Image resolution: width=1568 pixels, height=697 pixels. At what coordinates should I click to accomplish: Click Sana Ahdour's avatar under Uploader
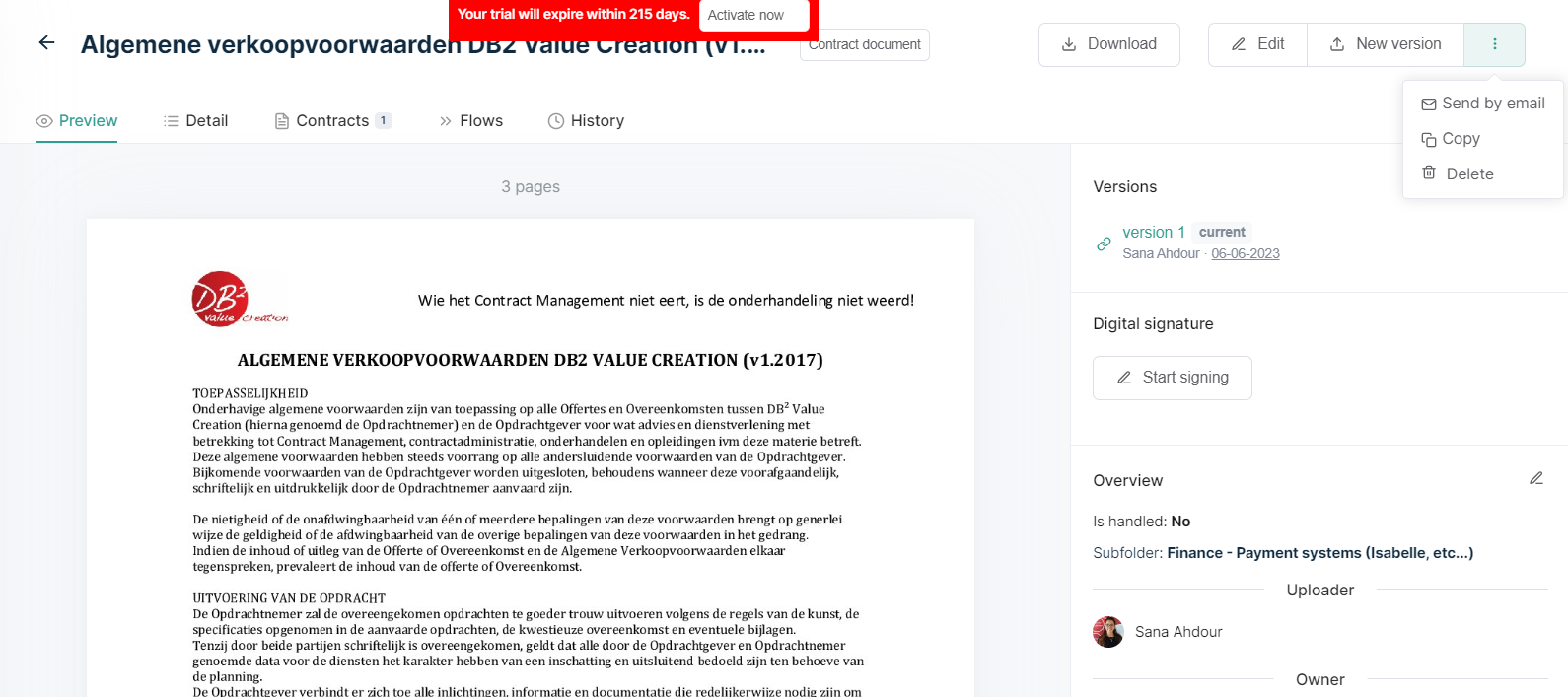(x=1108, y=632)
